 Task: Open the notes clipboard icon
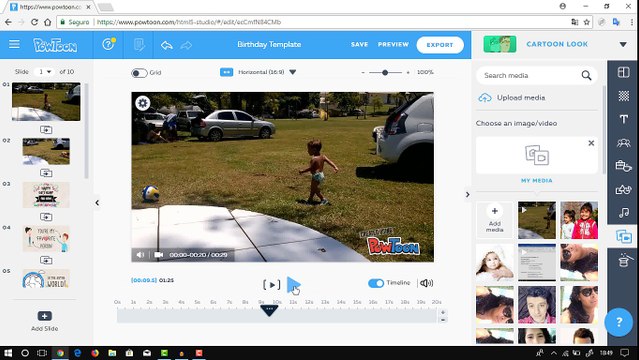click(x=139, y=44)
